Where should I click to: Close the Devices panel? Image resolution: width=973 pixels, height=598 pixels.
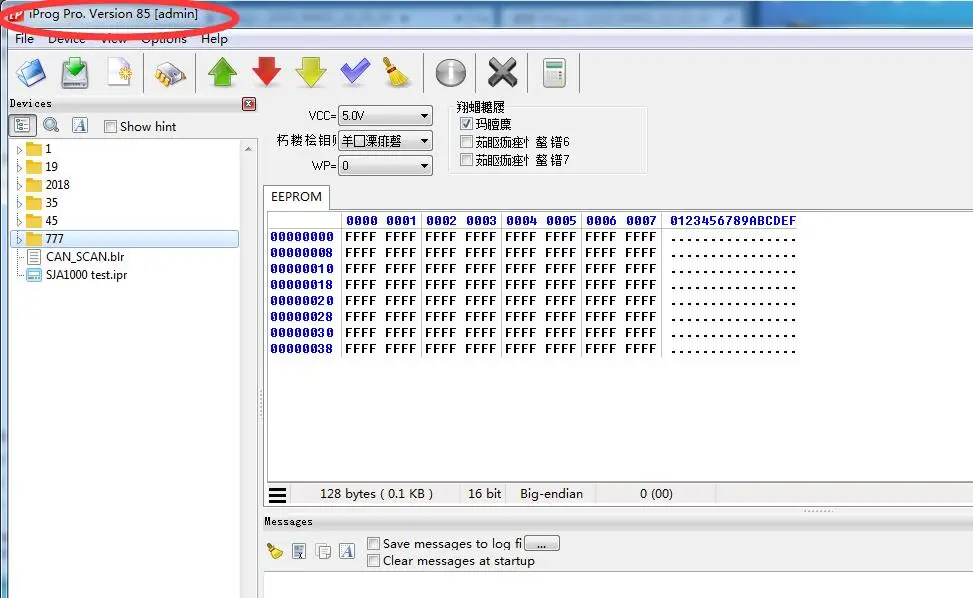(x=249, y=104)
